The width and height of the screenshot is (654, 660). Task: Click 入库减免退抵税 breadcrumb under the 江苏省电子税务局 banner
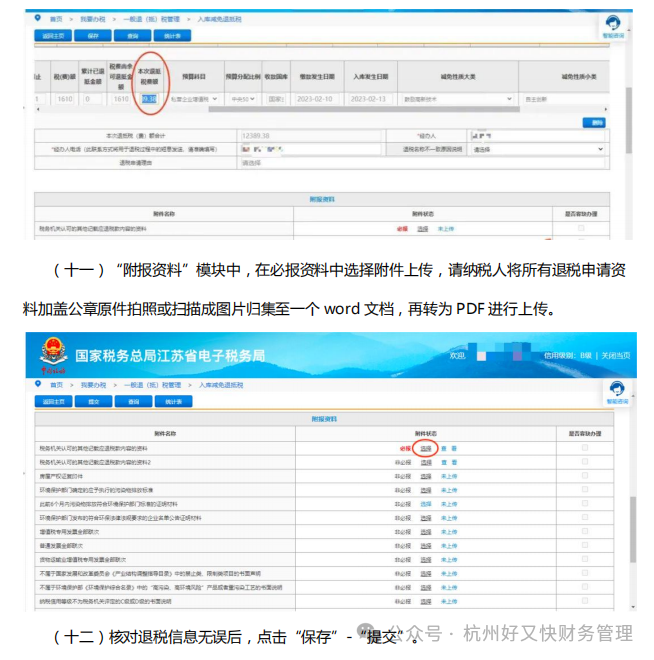pos(221,385)
